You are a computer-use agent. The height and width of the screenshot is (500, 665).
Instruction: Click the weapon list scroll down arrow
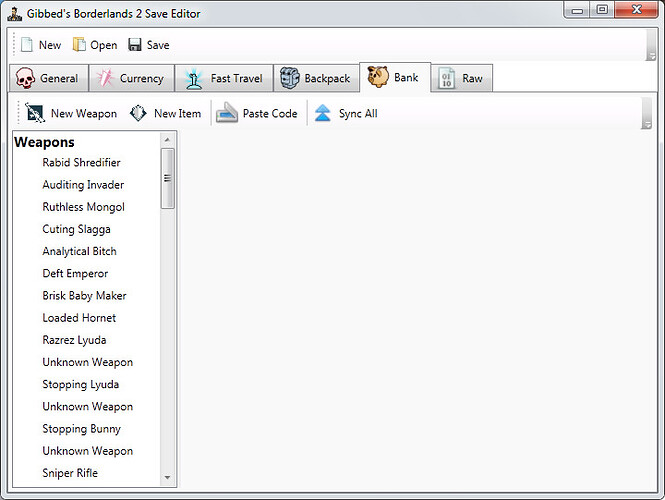168,478
